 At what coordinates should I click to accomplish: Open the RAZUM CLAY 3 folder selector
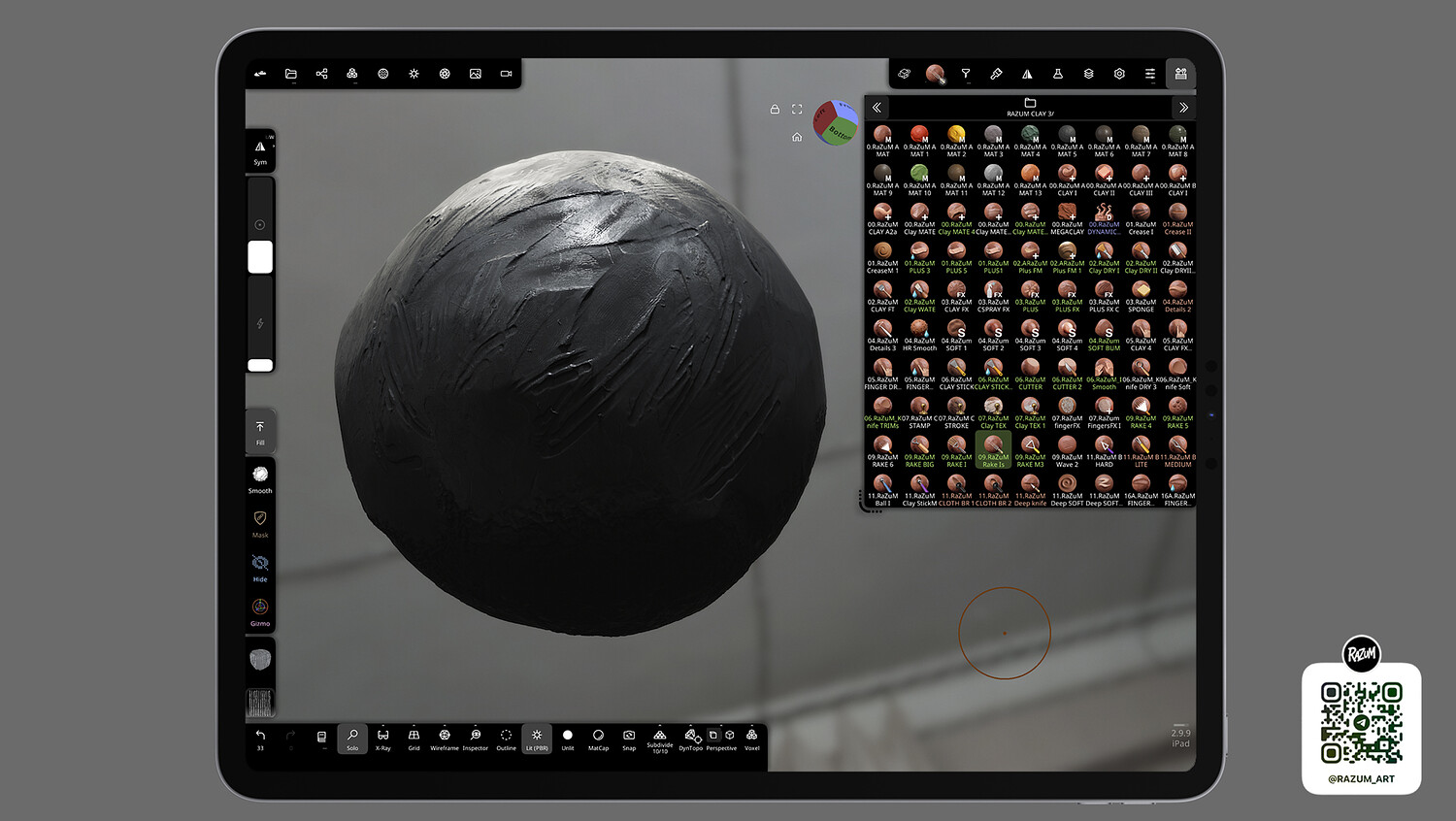(x=1030, y=108)
